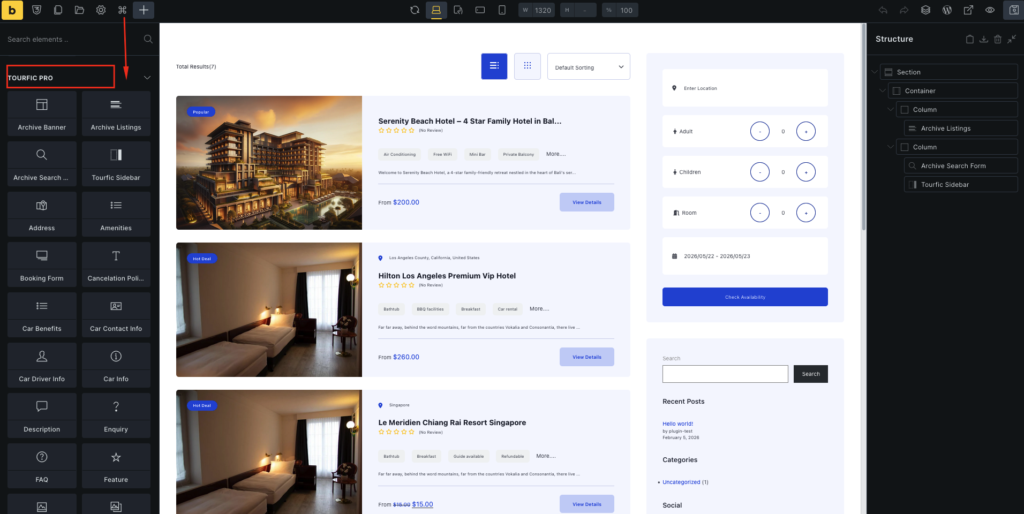Reload canvas with the refresh icon
The image size is (1024, 514).
pyautogui.click(x=415, y=10)
